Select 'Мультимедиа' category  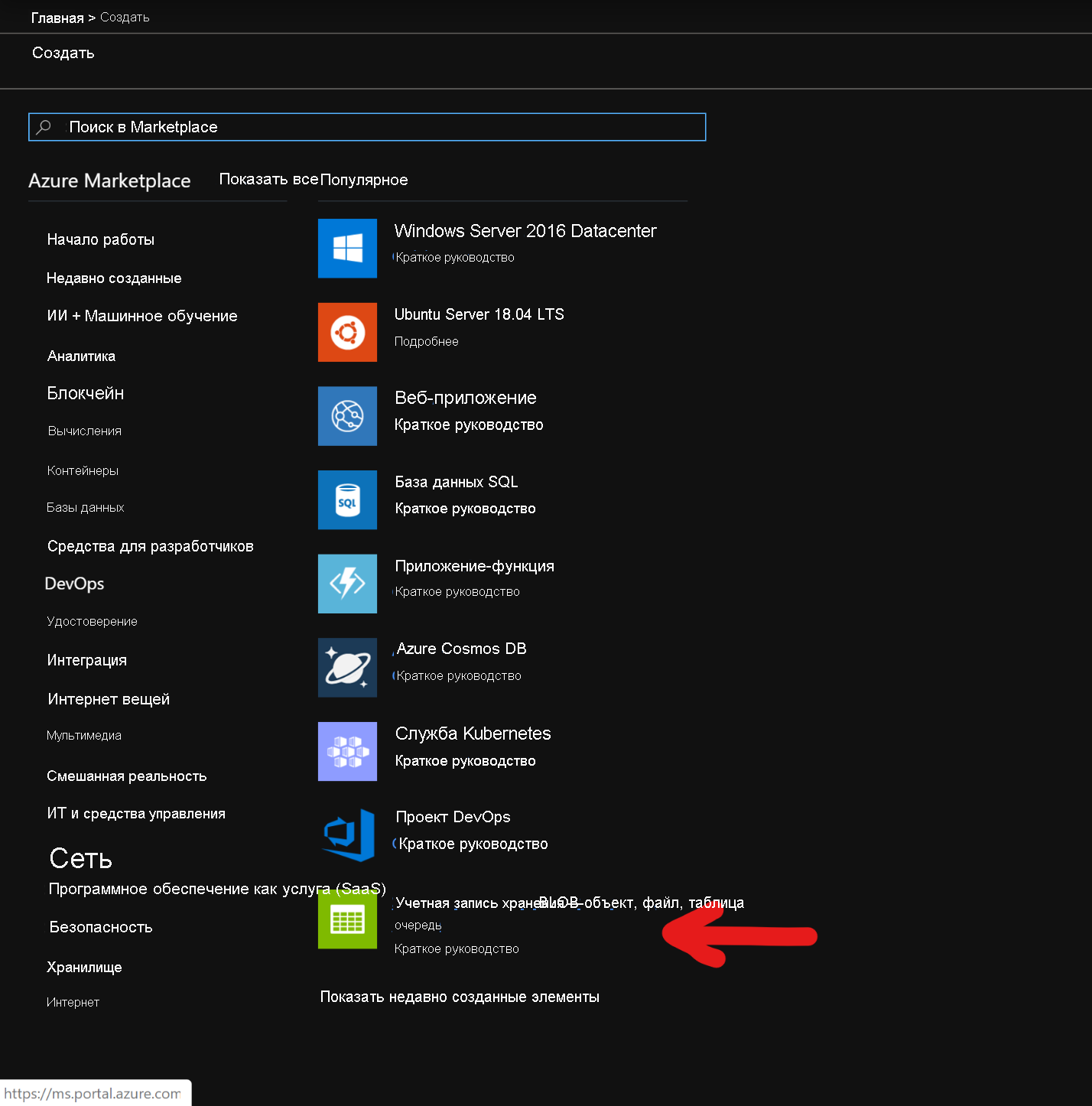pyautogui.click(x=84, y=735)
